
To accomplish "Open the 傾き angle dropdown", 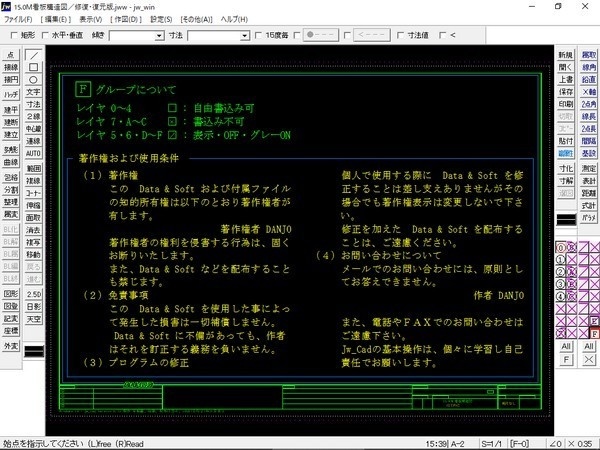I will (x=160, y=36).
